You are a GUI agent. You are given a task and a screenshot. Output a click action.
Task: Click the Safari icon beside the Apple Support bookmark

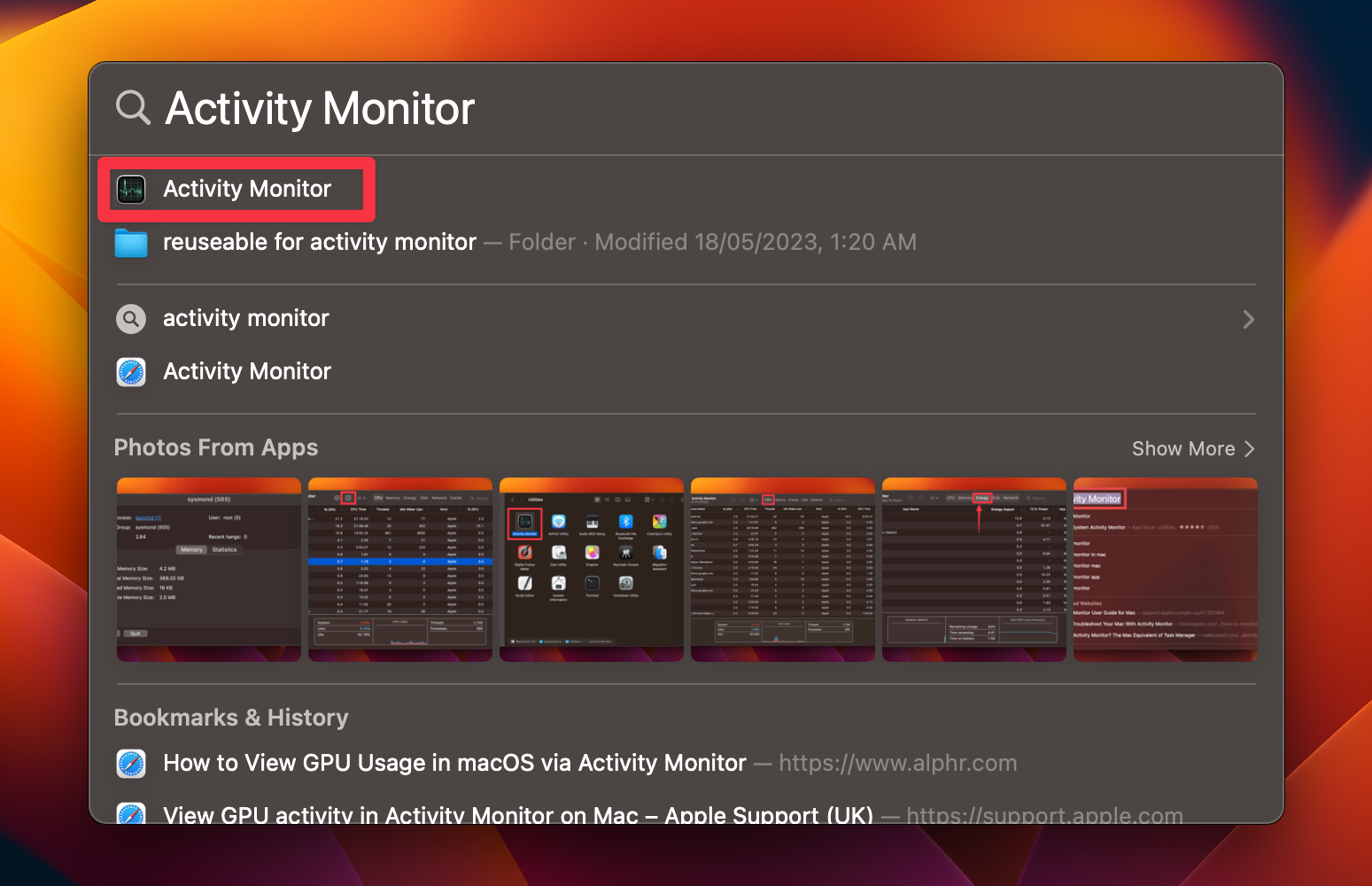131,813
